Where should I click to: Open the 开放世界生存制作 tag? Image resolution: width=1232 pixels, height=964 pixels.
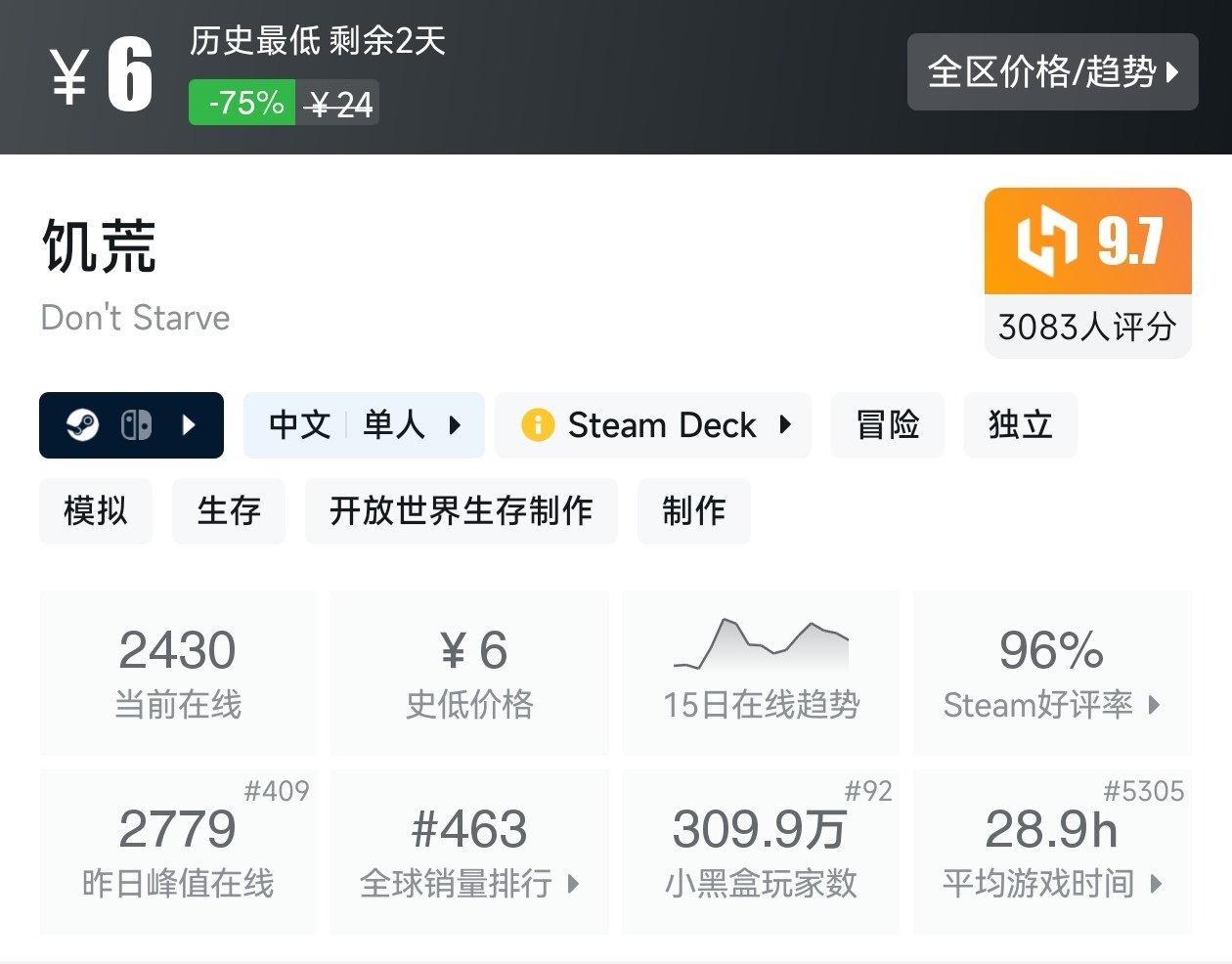(x=461, y=510)
